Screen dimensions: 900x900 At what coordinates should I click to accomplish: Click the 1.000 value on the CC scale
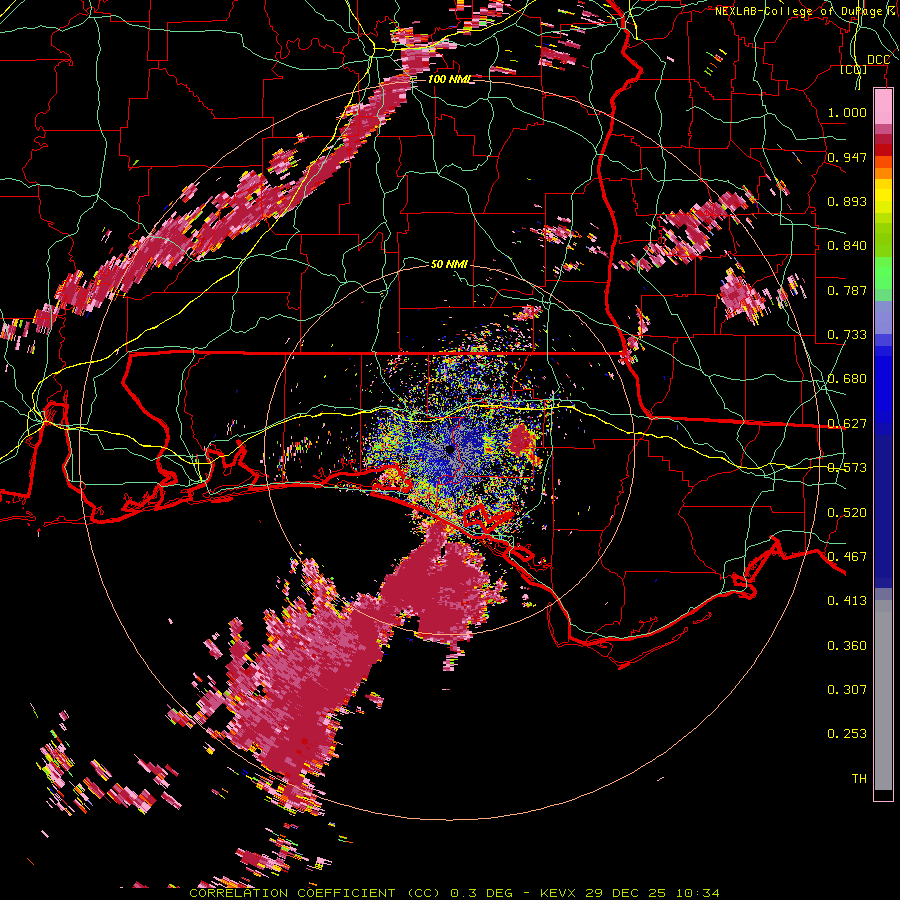(x=847, y=112)
